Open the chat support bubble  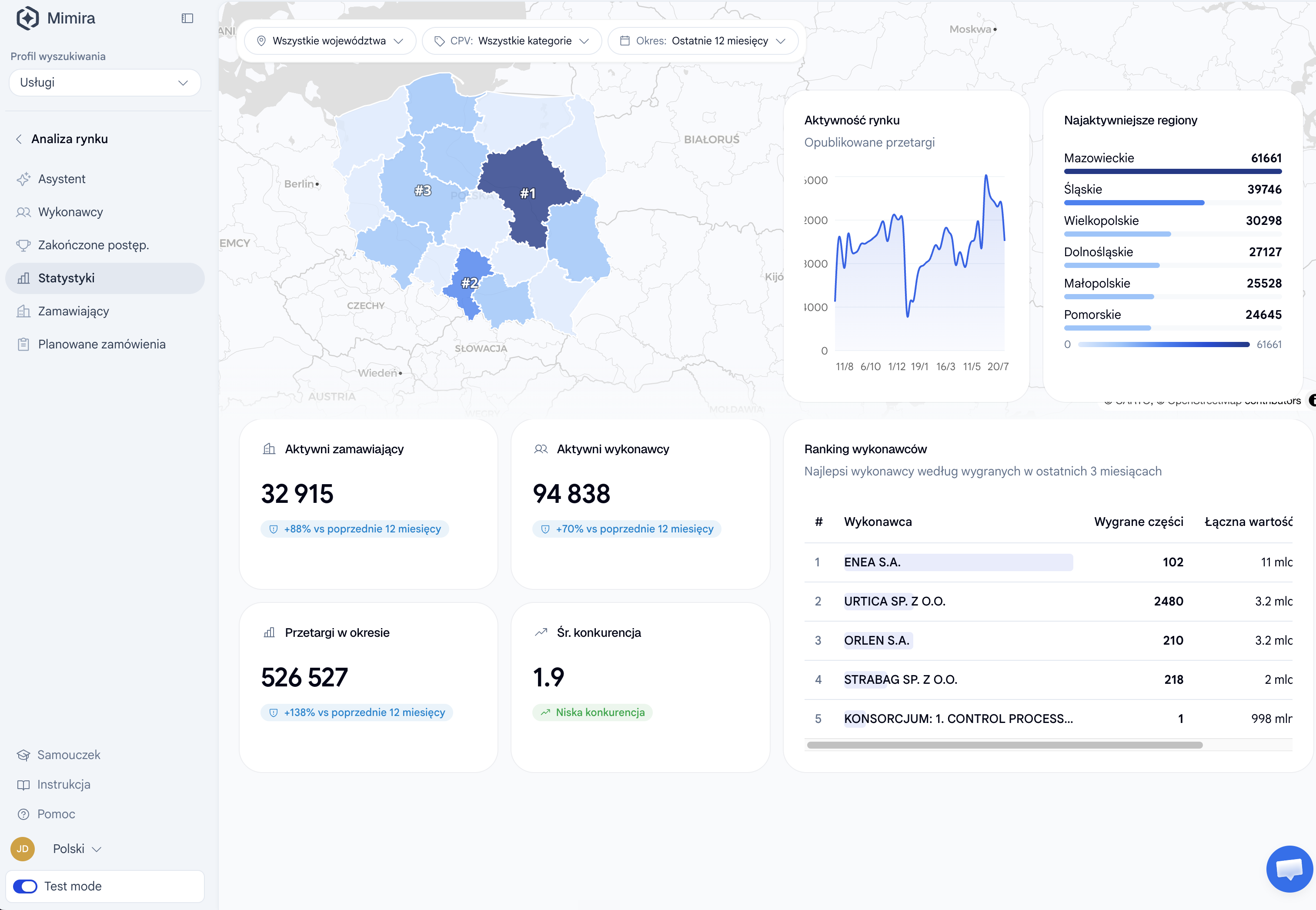click(x=1289, y=868)
